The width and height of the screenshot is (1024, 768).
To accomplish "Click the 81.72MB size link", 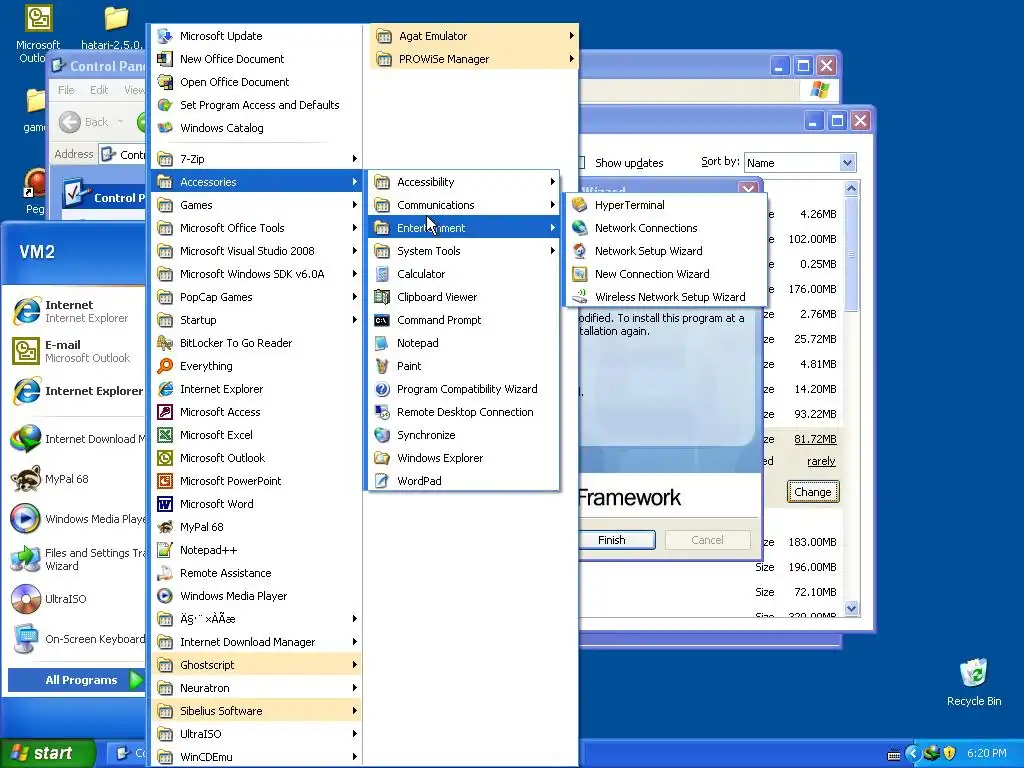I will pyautogui.click(x=815, y=440).
